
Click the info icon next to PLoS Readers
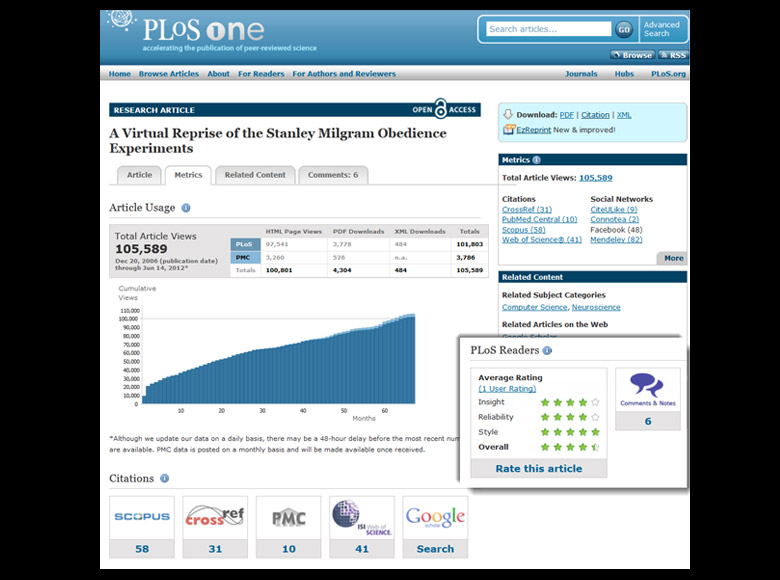(x=547, y=351)
